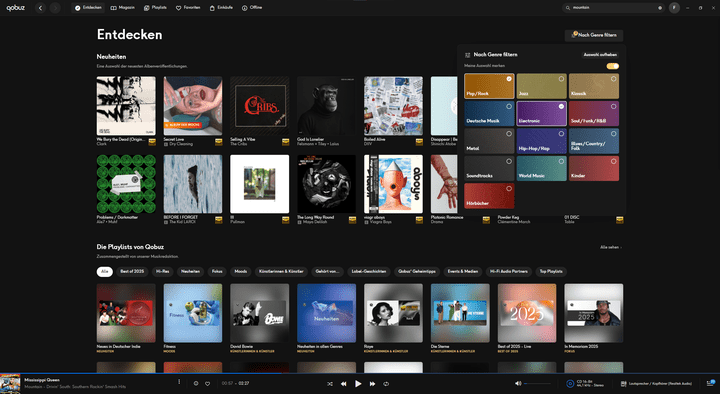Click the filter icon in the genre panel header
This screenshot has height=394, width=720.
click(467, 55)
